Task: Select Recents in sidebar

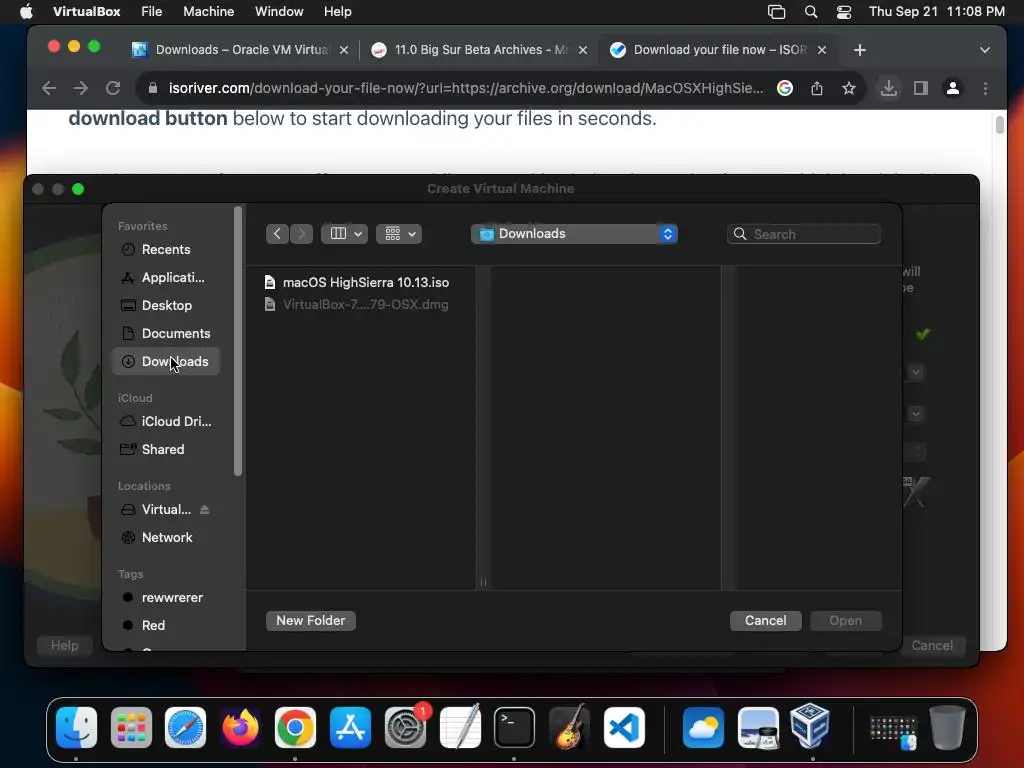Action: (166, 249)
